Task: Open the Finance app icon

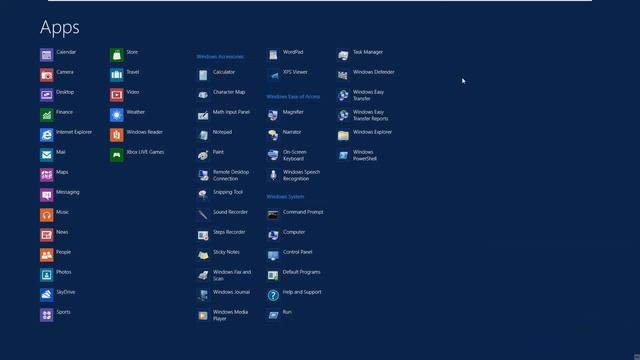Action: coord(47,115)
